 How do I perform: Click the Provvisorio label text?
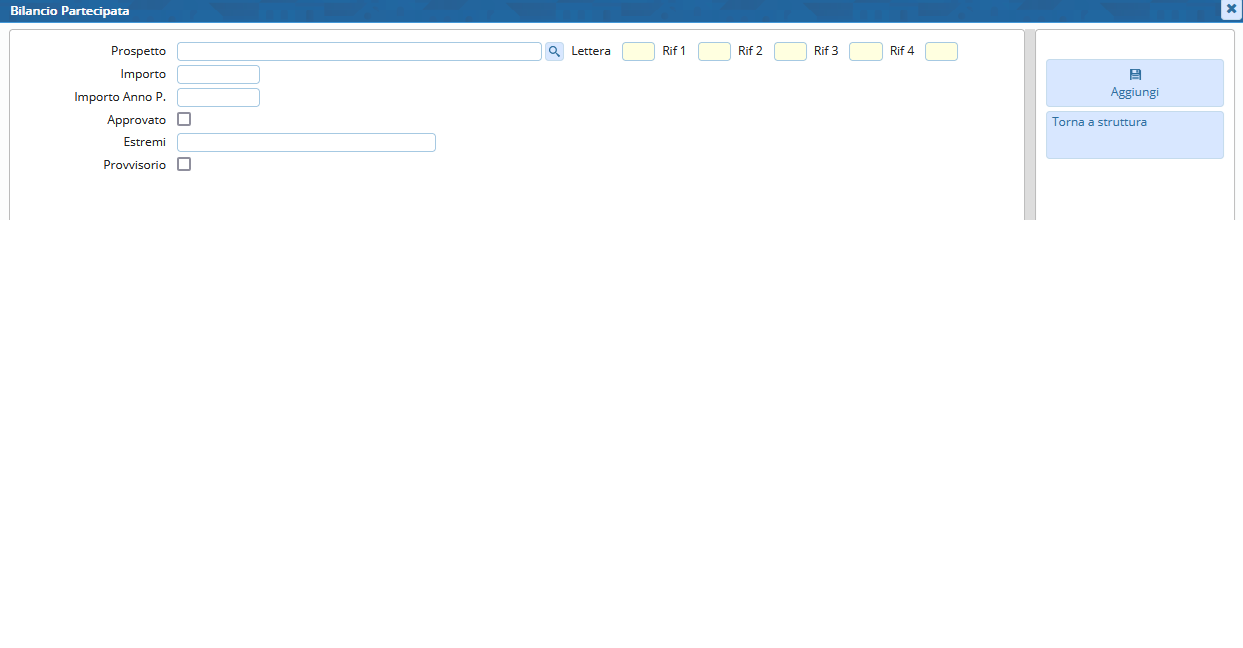coord(134,165)
